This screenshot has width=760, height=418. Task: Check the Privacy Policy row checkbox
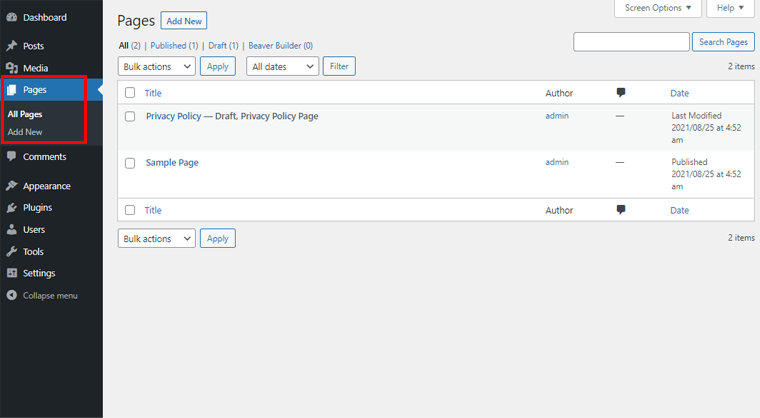130,116
